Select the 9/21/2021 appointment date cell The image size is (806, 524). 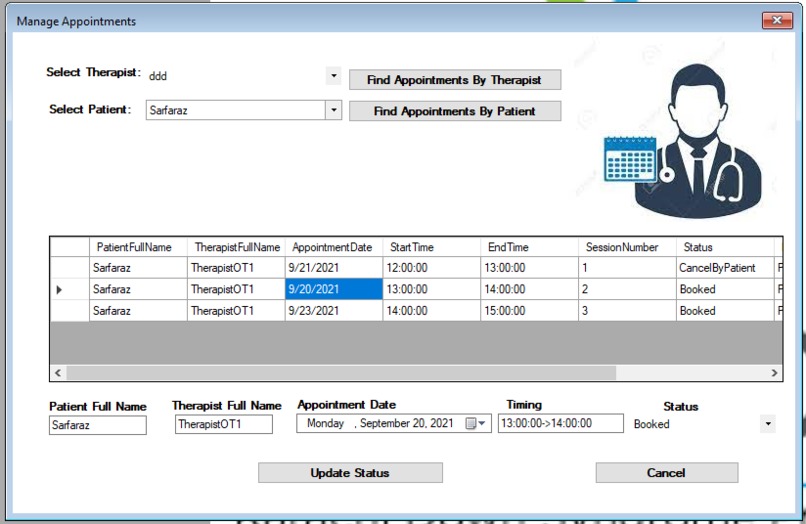[x=334, y=268]
